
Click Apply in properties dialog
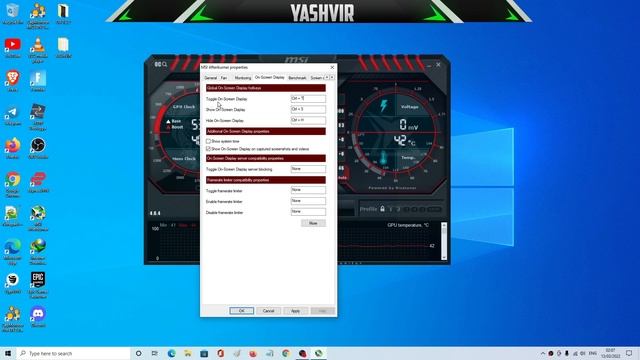(295, 311)
